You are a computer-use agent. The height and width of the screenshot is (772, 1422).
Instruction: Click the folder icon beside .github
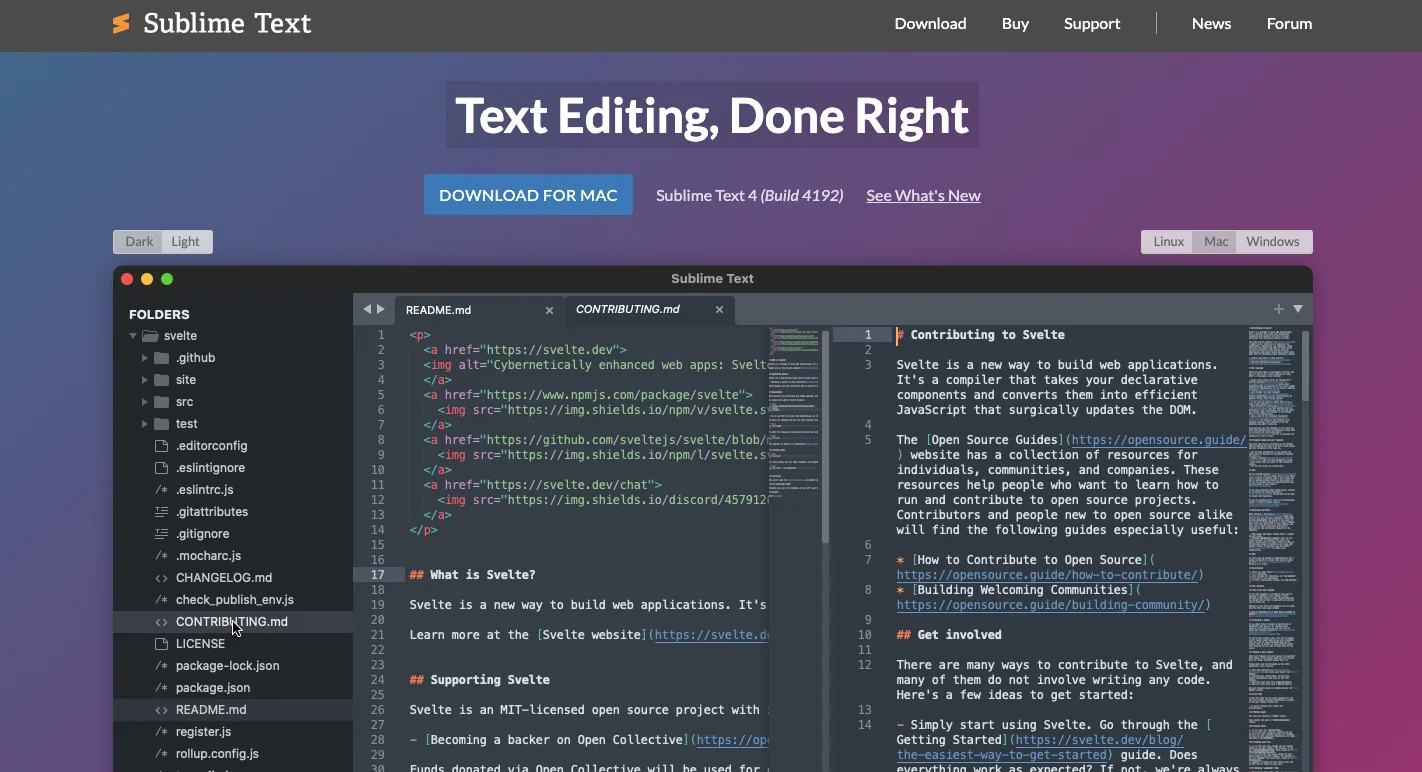coord(163,357)
